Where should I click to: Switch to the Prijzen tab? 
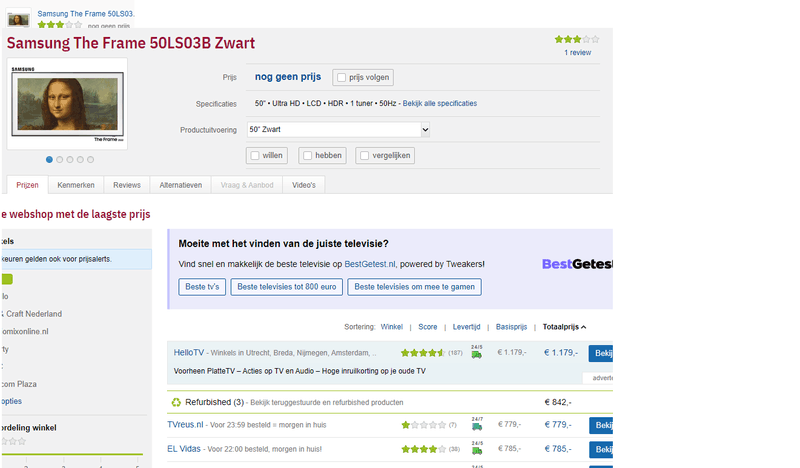(28, 185)
